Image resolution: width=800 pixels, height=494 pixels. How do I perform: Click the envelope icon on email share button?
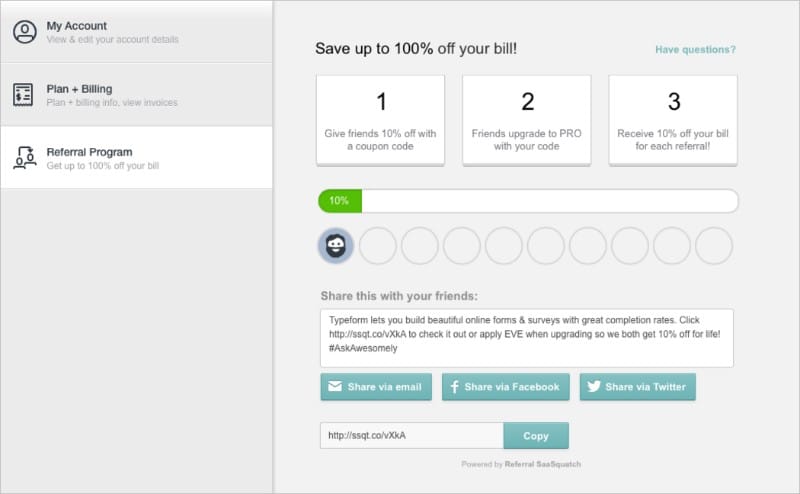coord(335,386)
